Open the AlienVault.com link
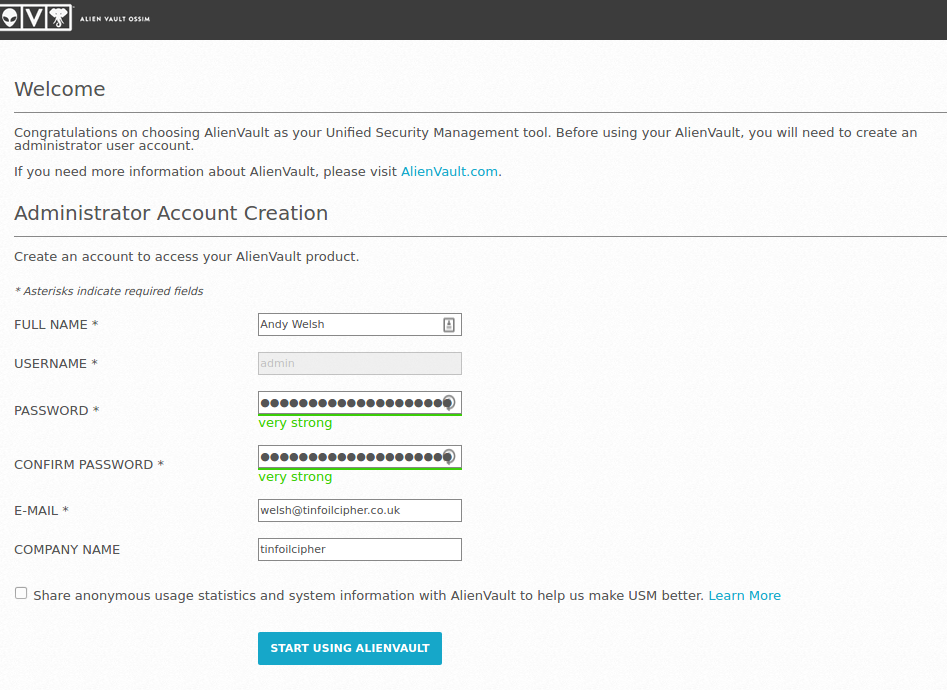Screen dimensions: 947x690 click(x=449, y=172)
